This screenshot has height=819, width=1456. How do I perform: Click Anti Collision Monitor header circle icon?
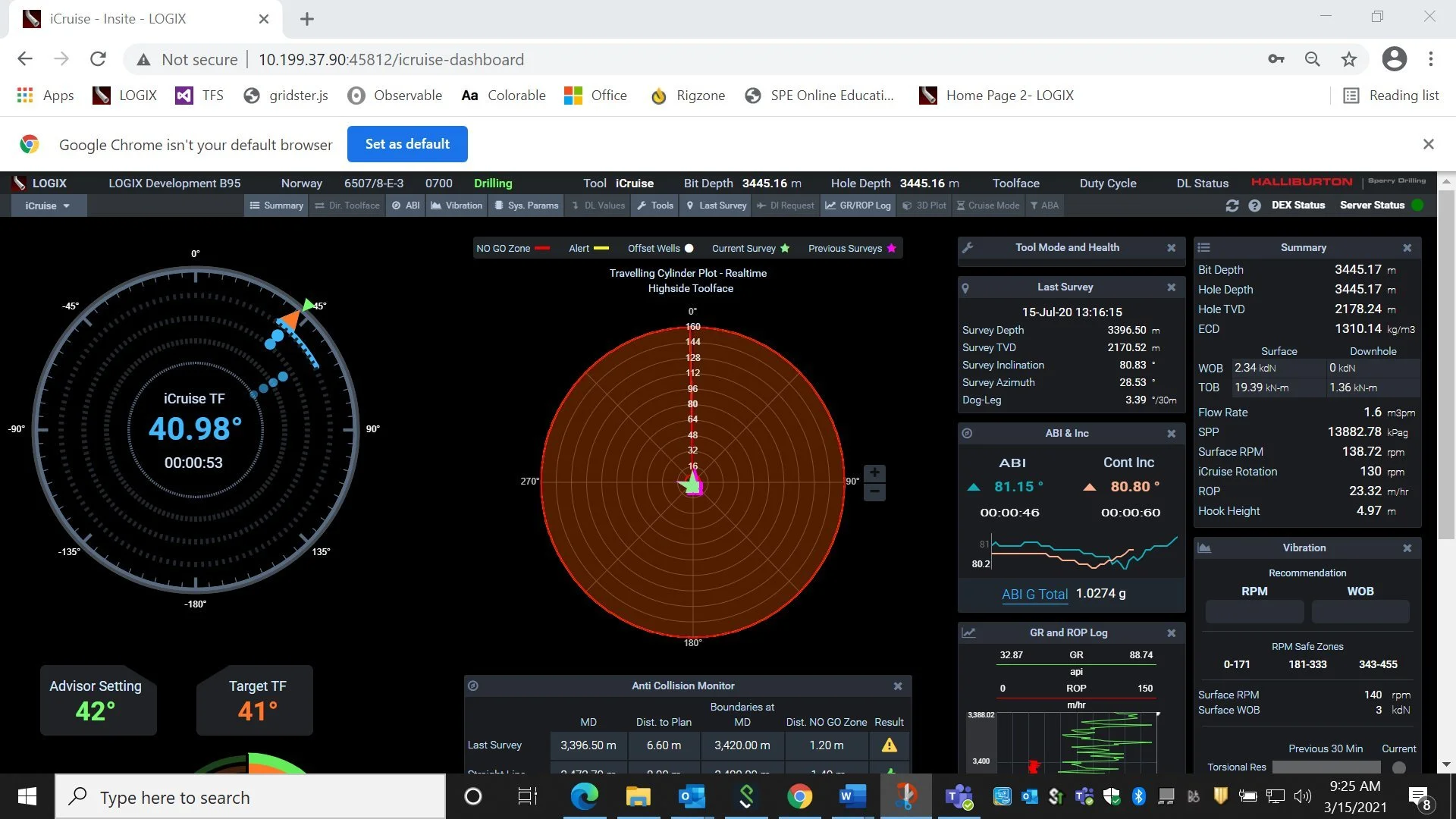(x=473, y=686)
